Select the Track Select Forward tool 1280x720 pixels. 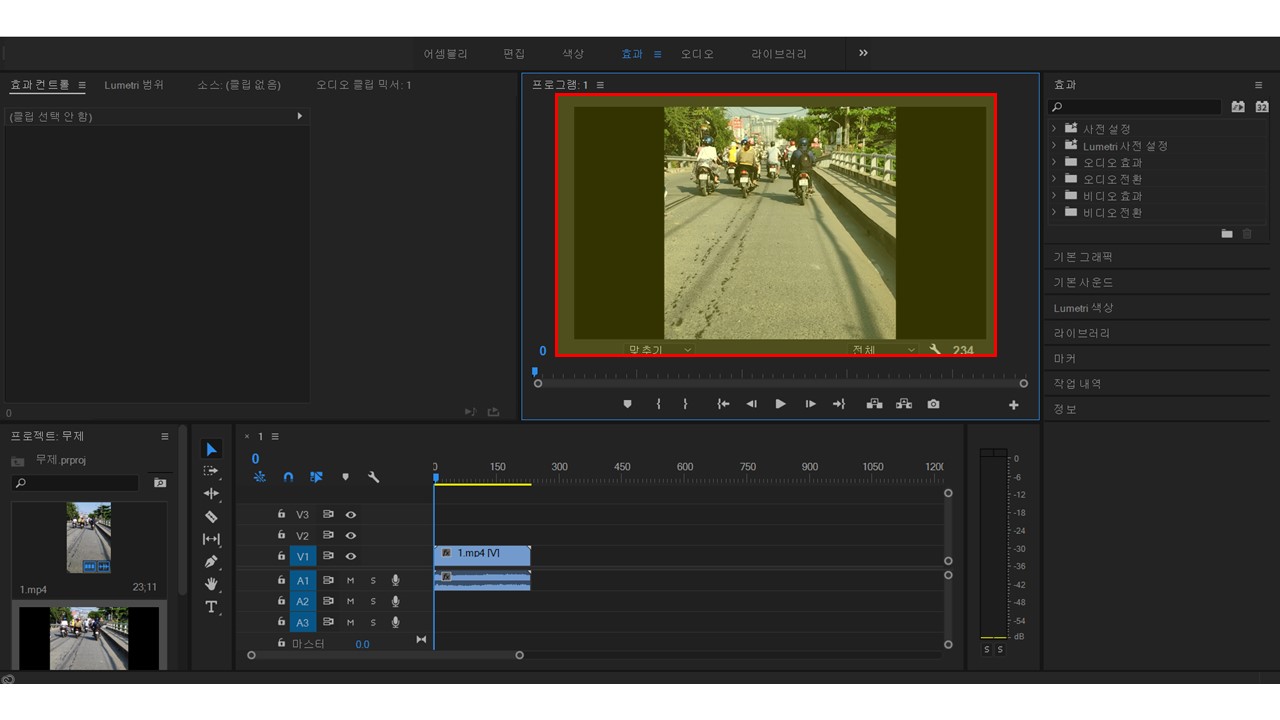(211, 471)
